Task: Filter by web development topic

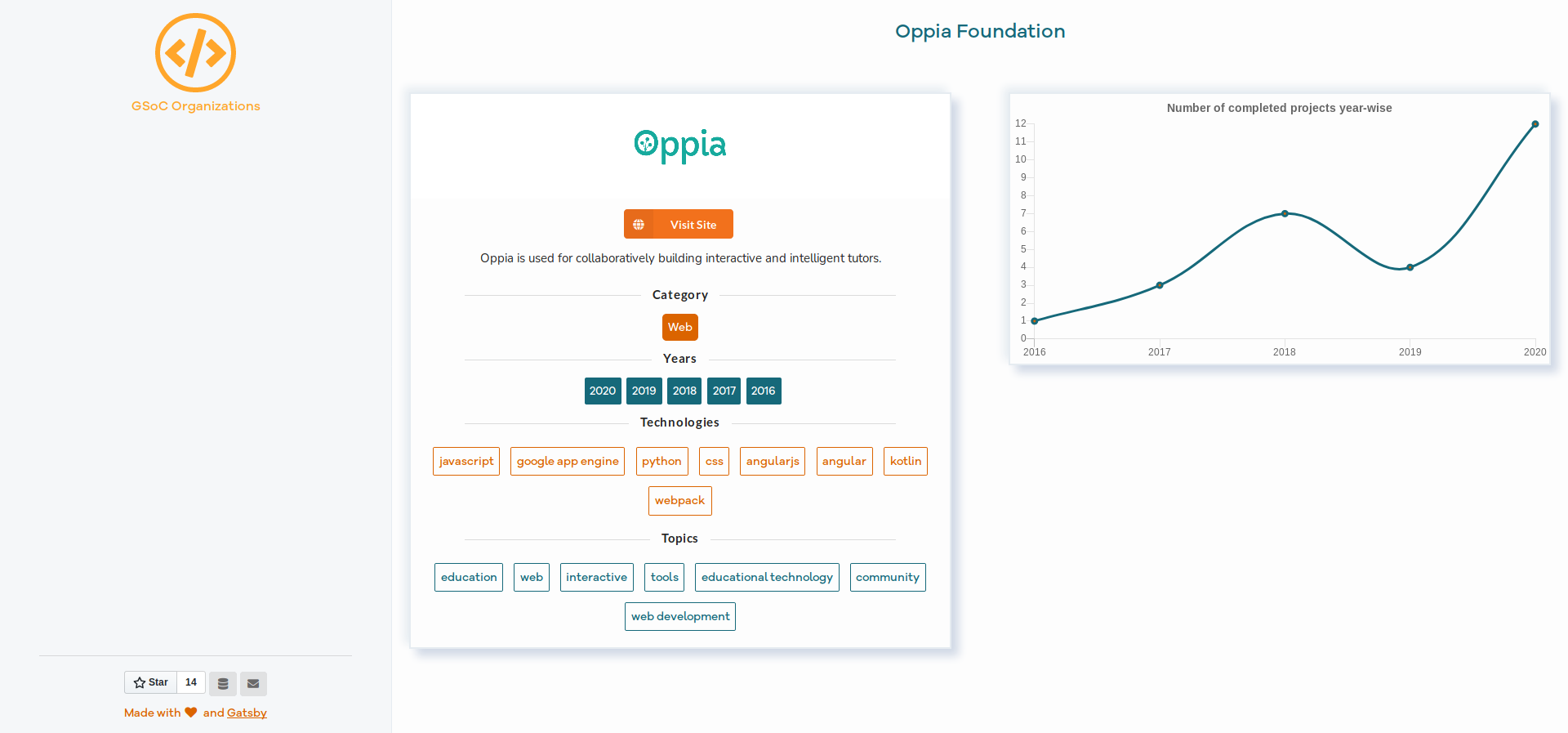Action: pos(680,616)
